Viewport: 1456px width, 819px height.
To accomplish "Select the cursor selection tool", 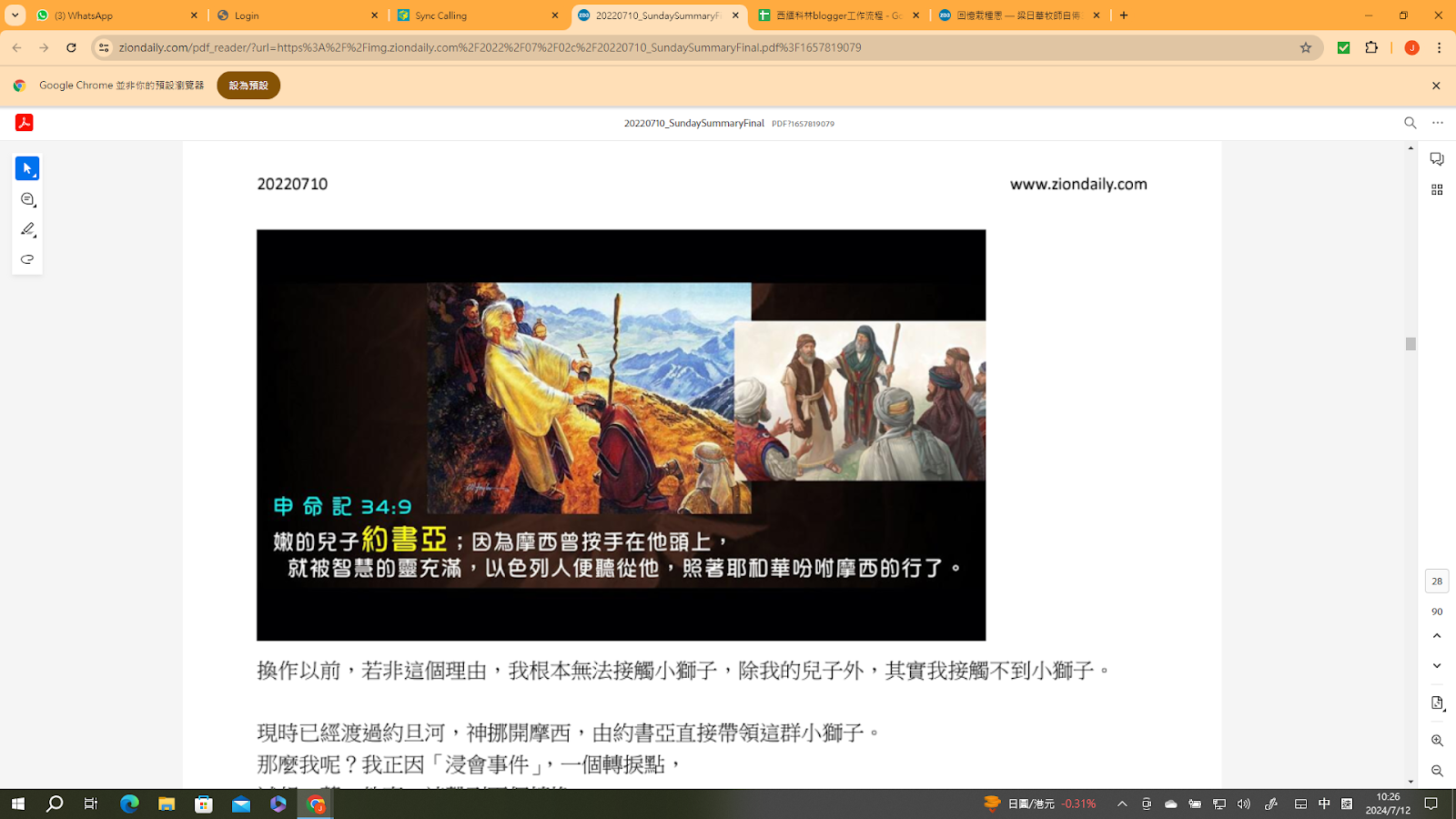I will [x=27, y=168].
